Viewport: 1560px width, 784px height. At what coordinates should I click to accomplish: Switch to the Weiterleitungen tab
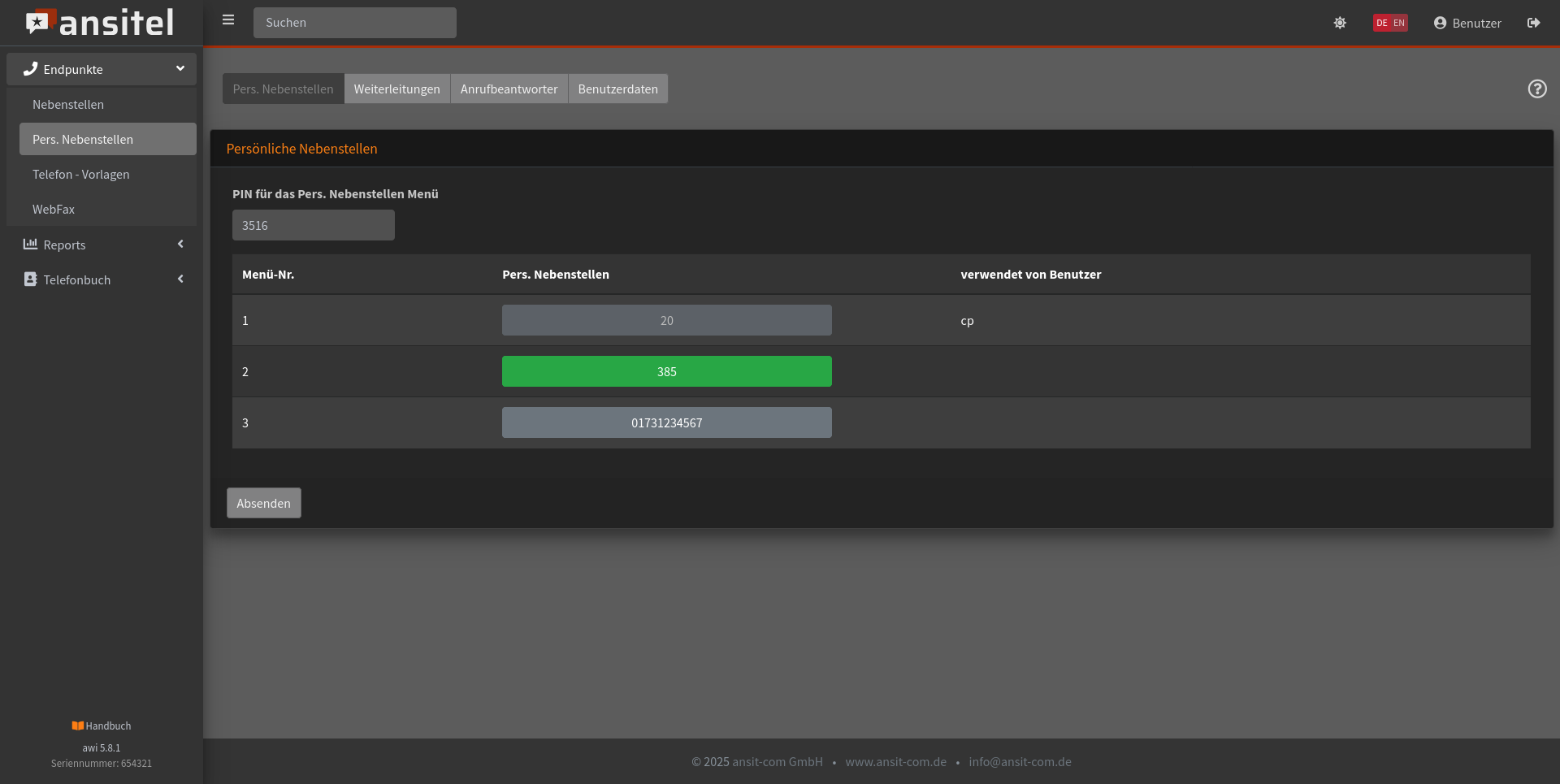tap(396, 89)
